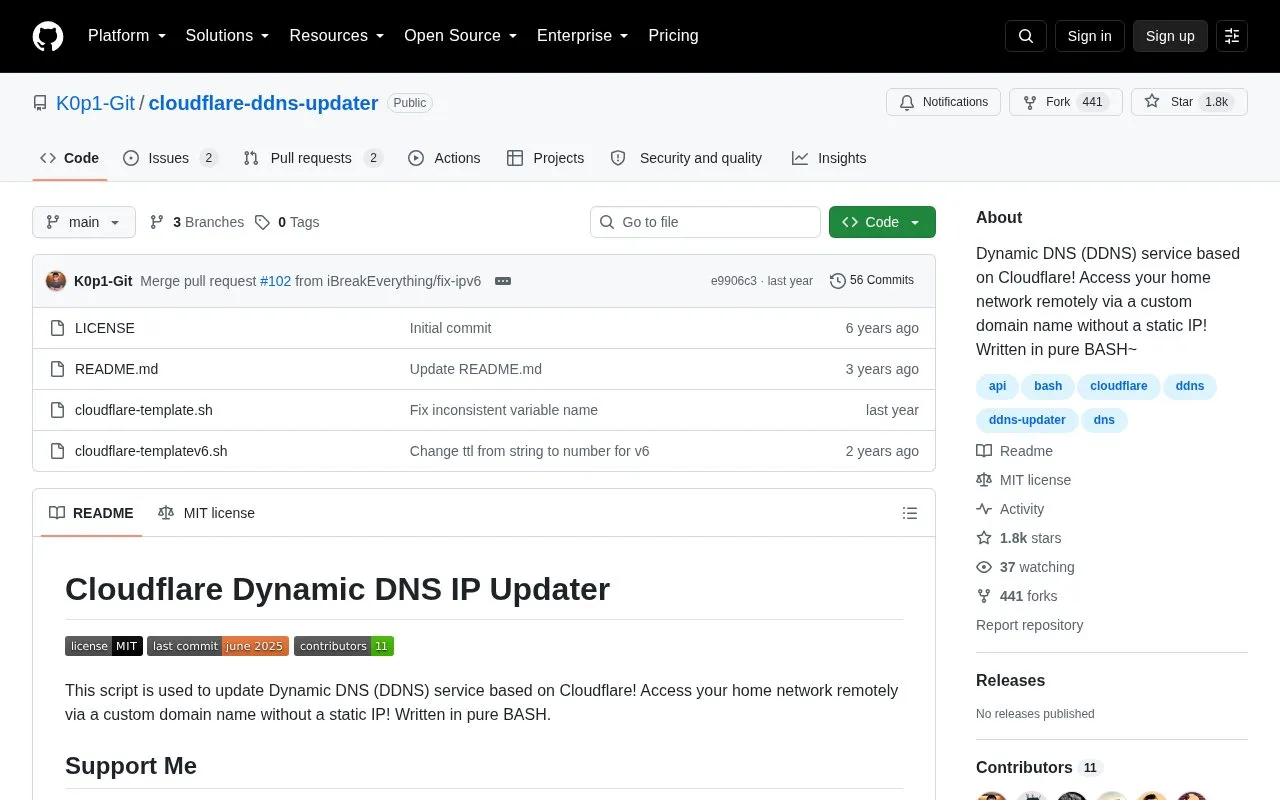The image size is (1280, 800).
Task: Open the Actions tab
Action: click(x=444, y=158)
